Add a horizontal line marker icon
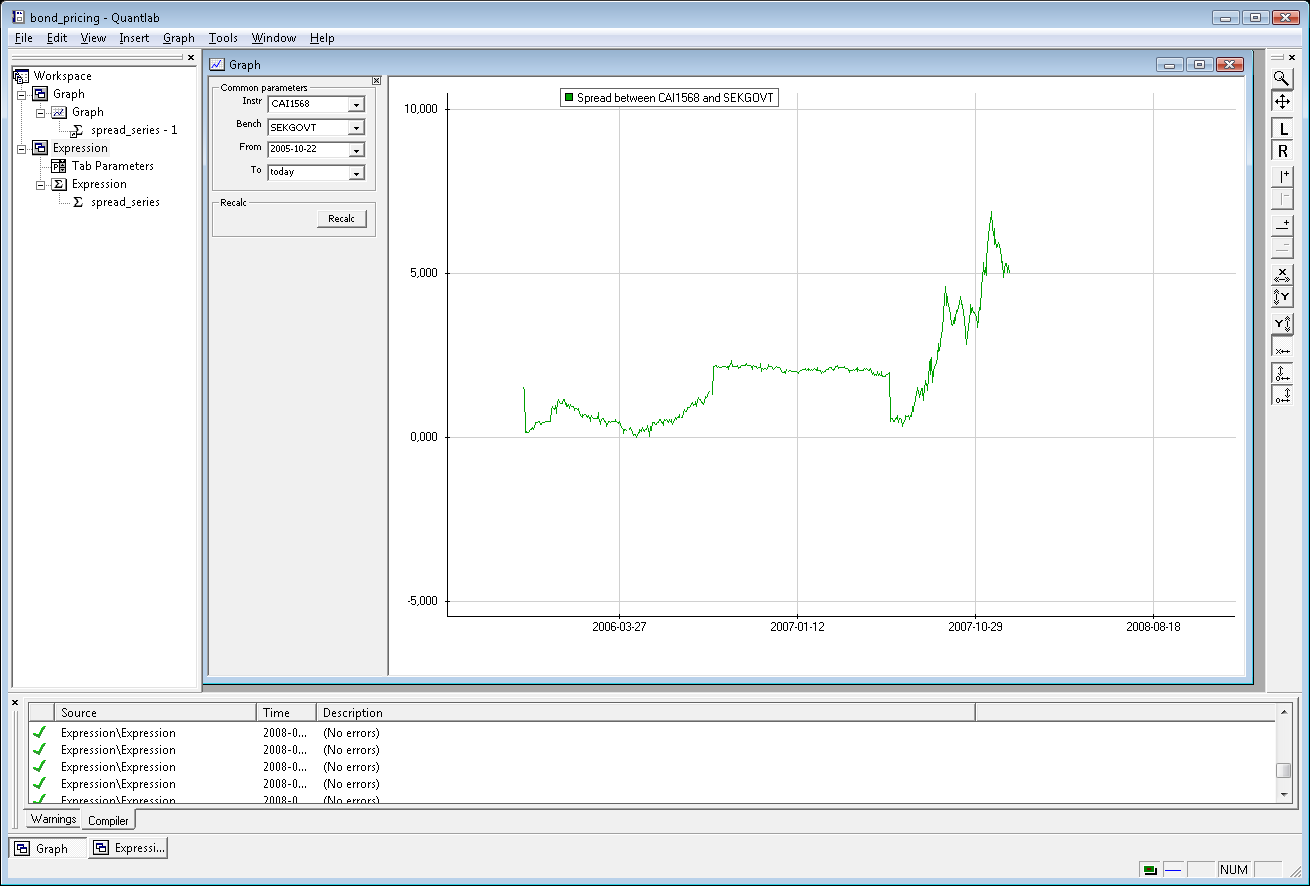This screenshot has height=886, width=1310. (1282, 225)
